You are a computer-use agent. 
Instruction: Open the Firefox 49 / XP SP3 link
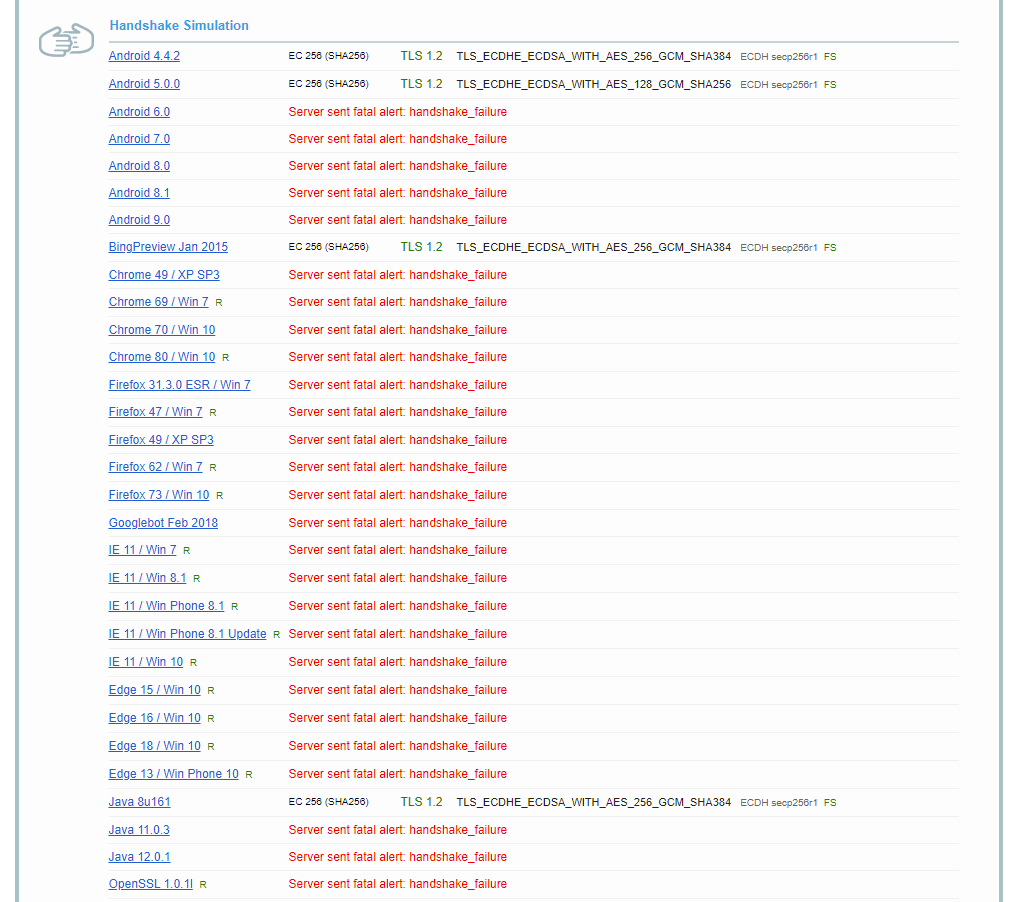161,440
